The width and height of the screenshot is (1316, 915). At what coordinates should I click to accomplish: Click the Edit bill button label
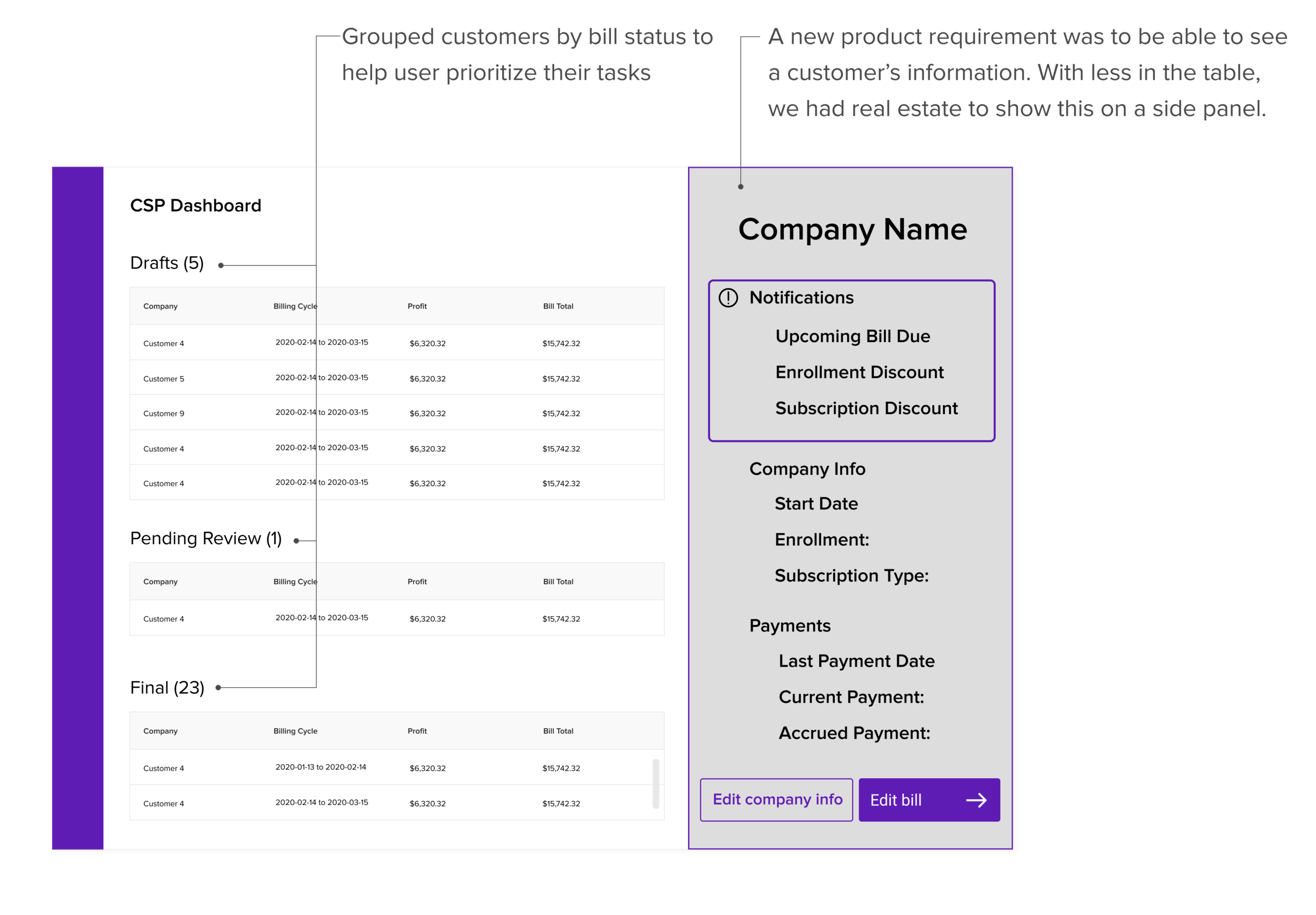coord(895,800)
